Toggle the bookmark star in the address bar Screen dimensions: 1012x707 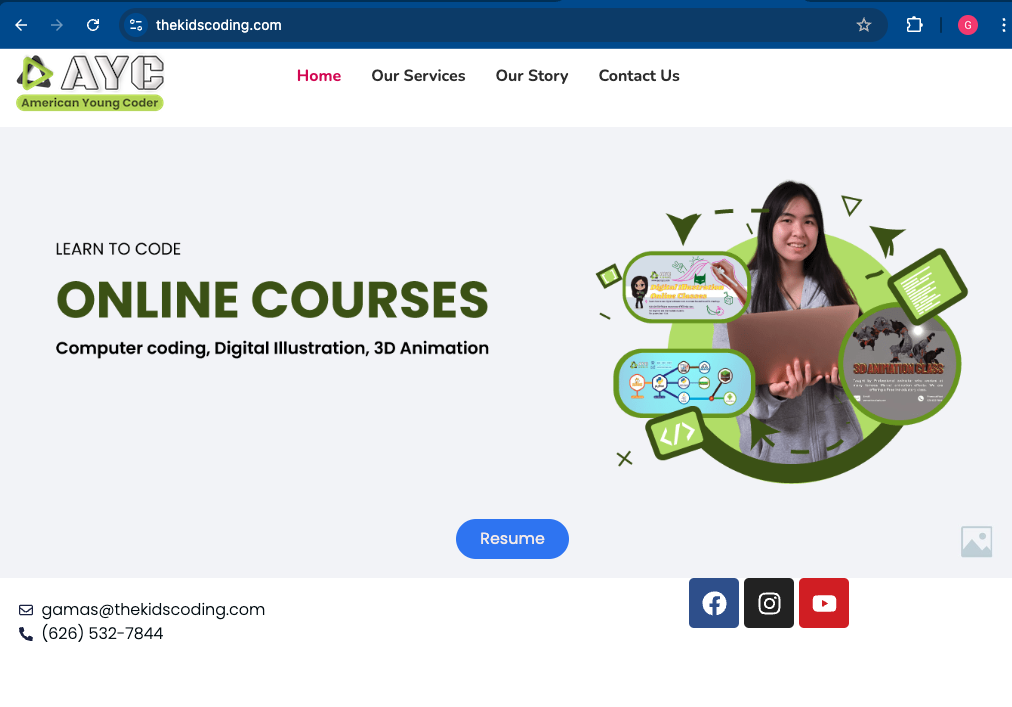863,25
